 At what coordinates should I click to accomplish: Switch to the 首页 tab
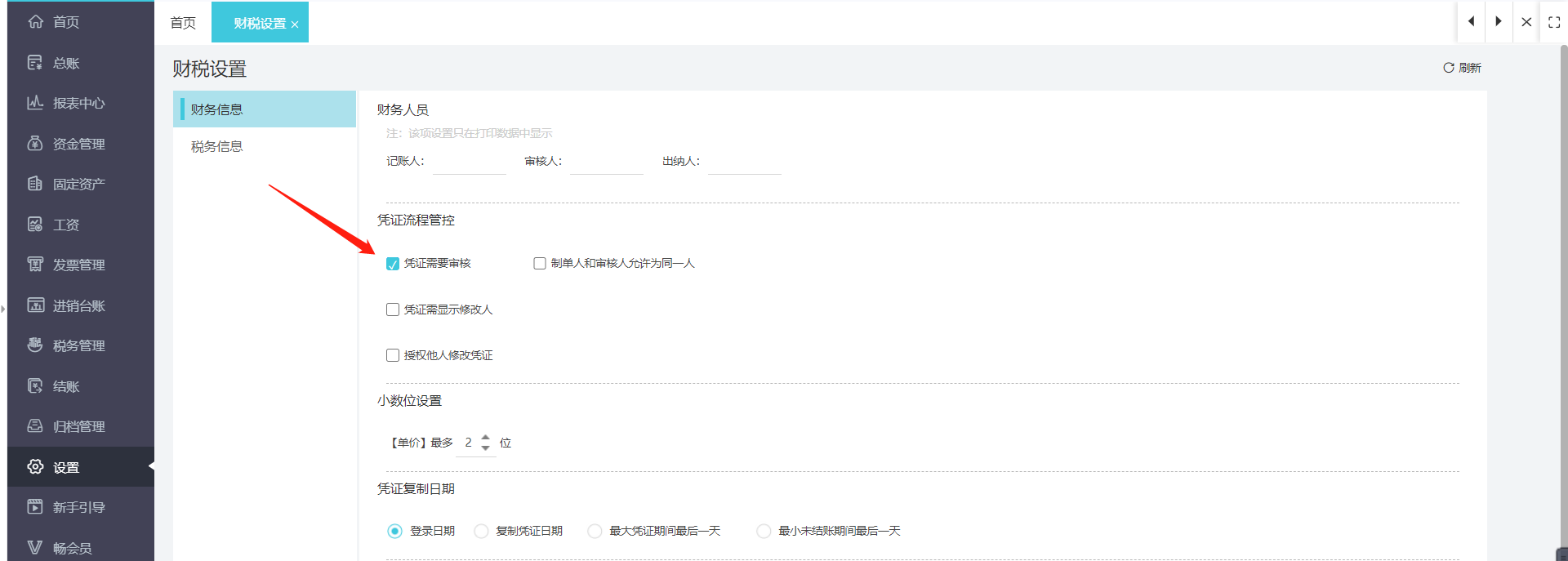183,23
